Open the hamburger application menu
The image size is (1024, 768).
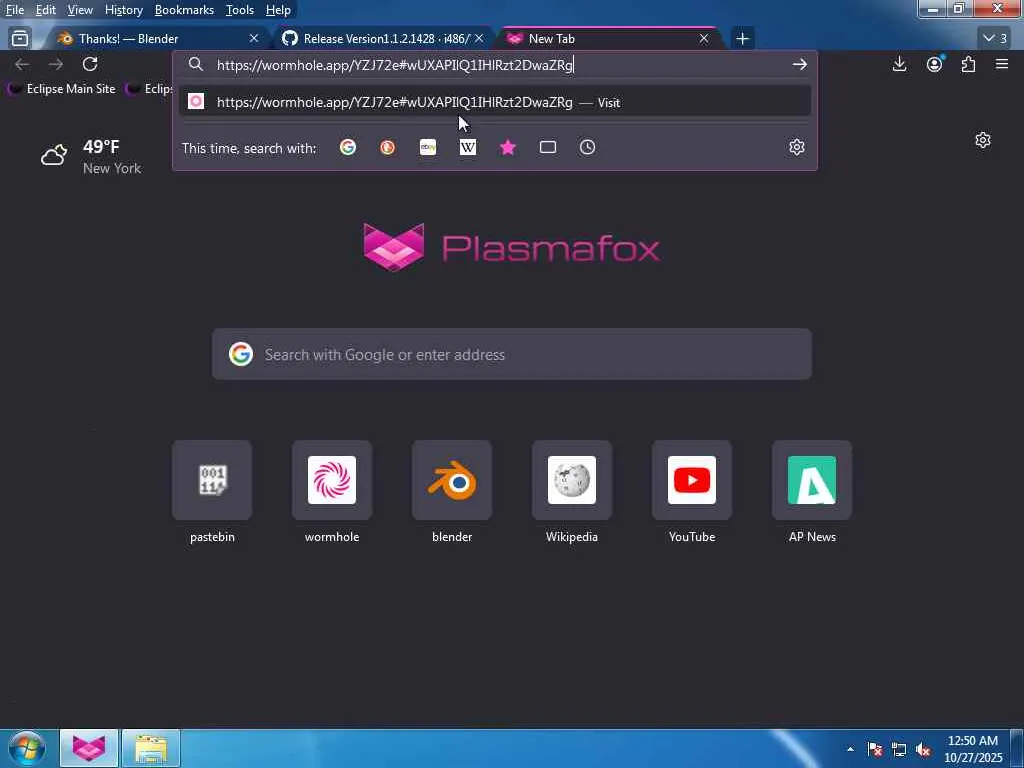pos(1002,64)
